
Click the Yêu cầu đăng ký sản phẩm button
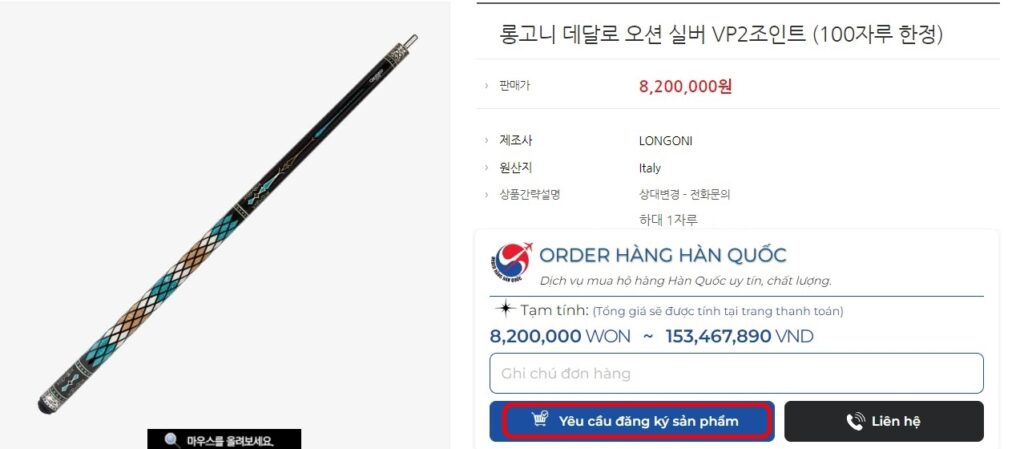coord(632,421)
